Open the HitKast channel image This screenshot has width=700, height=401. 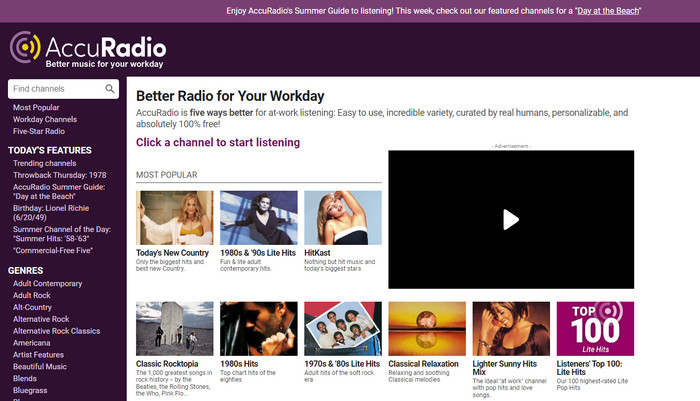(342, 218)
